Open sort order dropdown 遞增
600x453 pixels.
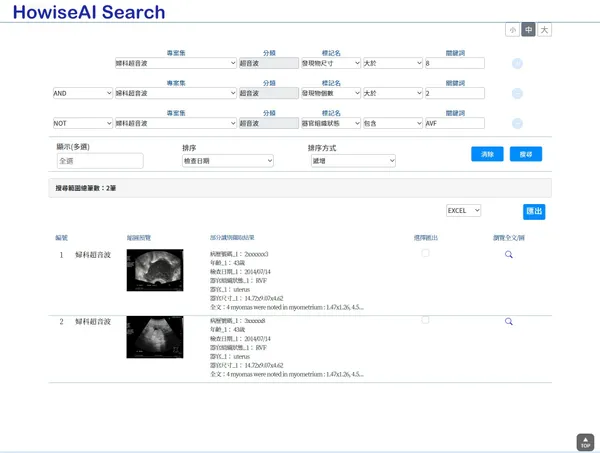point(353,161)
